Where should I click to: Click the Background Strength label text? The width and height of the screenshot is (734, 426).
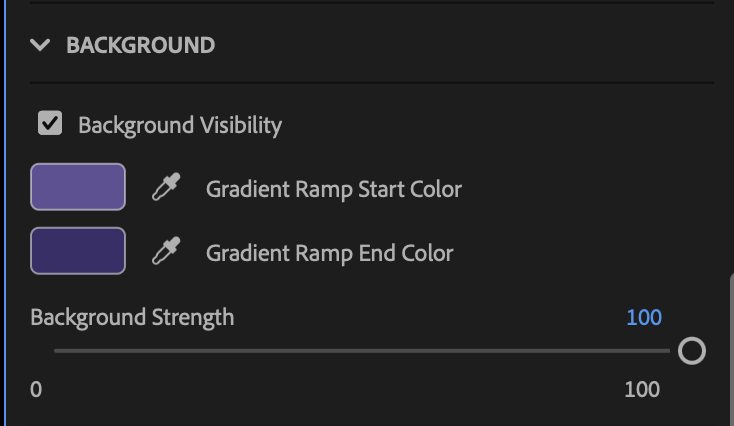[x=132, y=317]
